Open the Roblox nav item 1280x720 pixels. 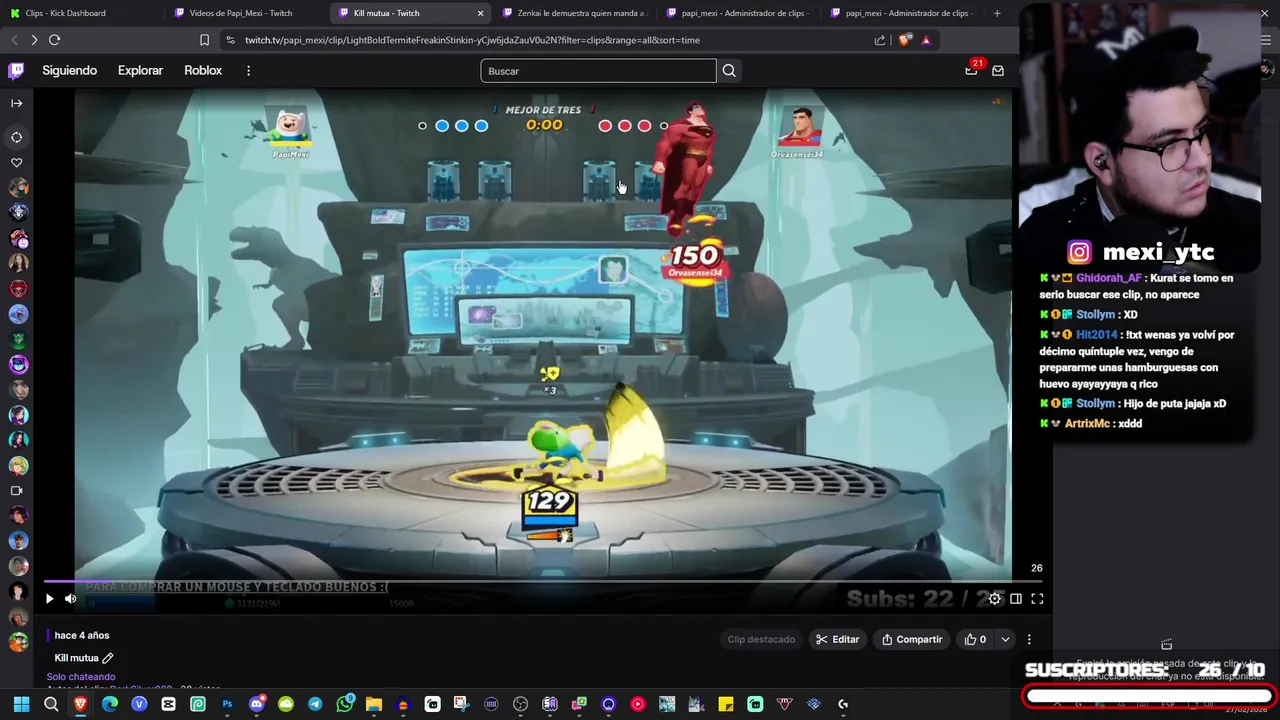pos(203,70)
